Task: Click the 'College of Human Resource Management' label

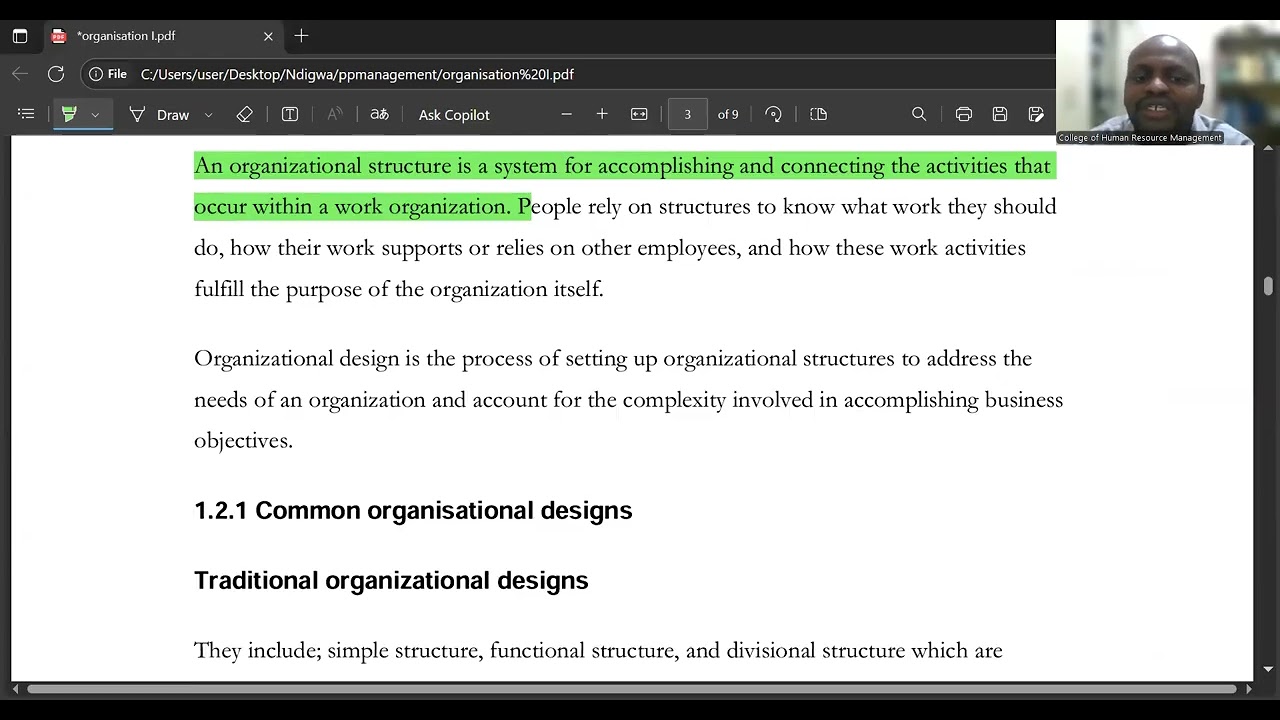Action: tap(1140, 138)
